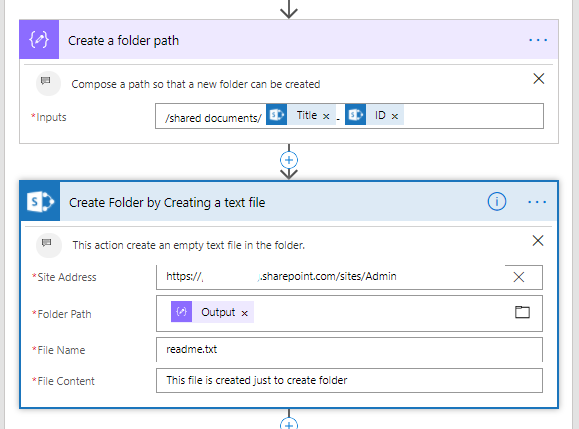Open the folder picker for Folder Path
This screenshot has width=579, height=429.
click(x=522, y=312)
